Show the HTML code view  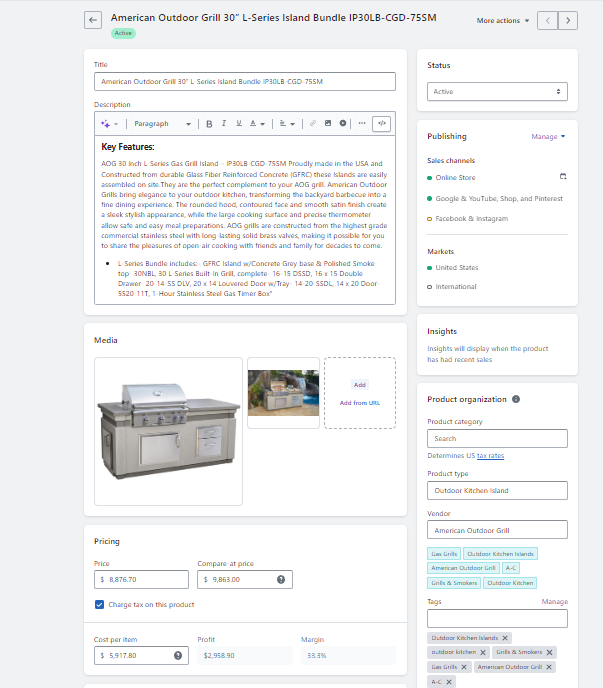pos(382,124)
